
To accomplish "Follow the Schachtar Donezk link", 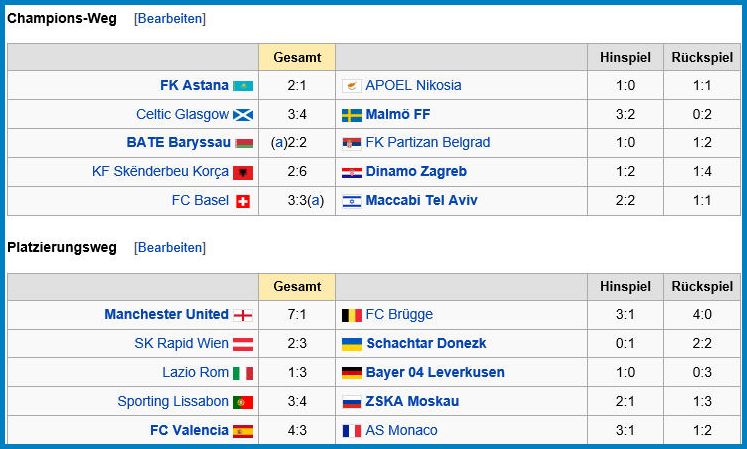I will coord(426,344).
